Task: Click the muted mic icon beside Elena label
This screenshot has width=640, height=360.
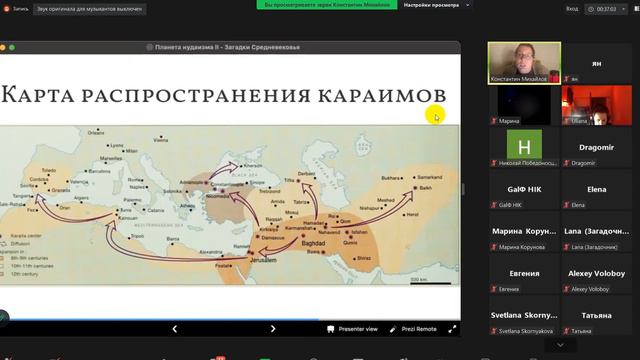Action: tap(566, 205)
